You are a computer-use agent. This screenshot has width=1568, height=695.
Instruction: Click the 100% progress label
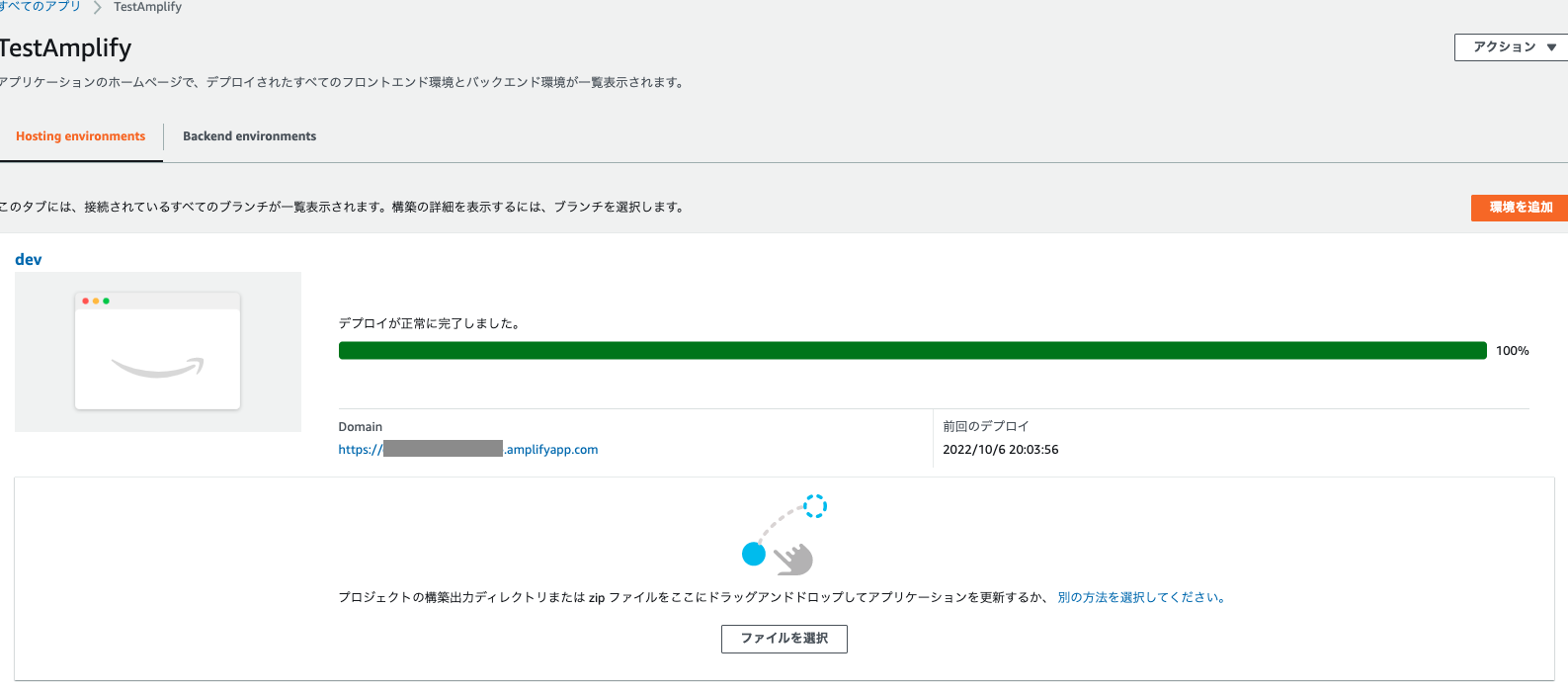[x=1512, y=351]
